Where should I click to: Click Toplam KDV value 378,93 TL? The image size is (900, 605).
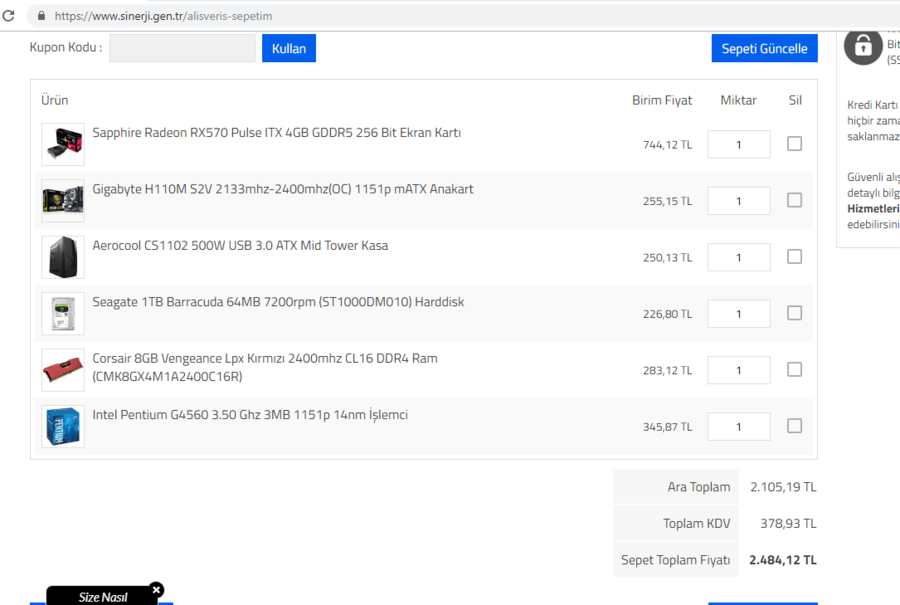[788, 523]
